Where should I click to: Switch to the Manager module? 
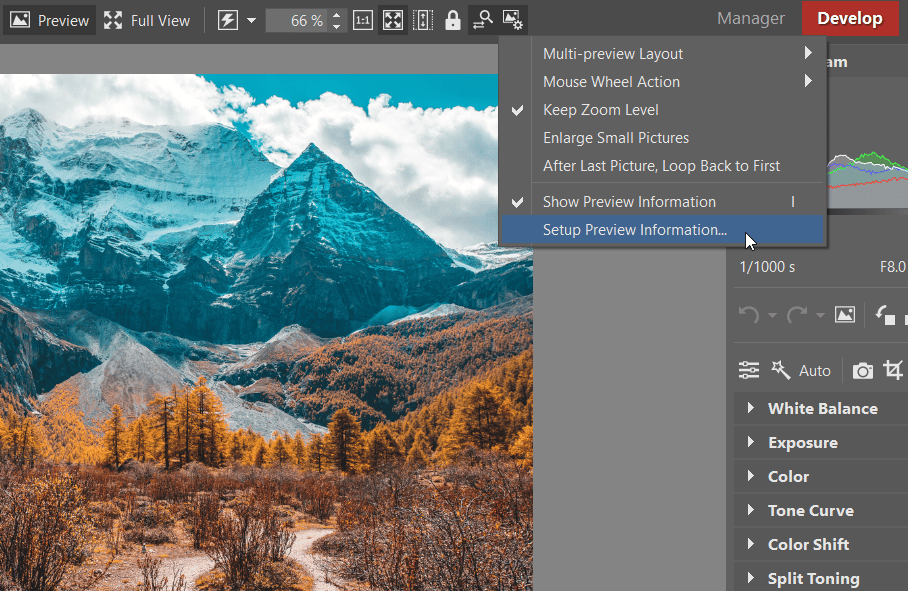click(750, 19)
